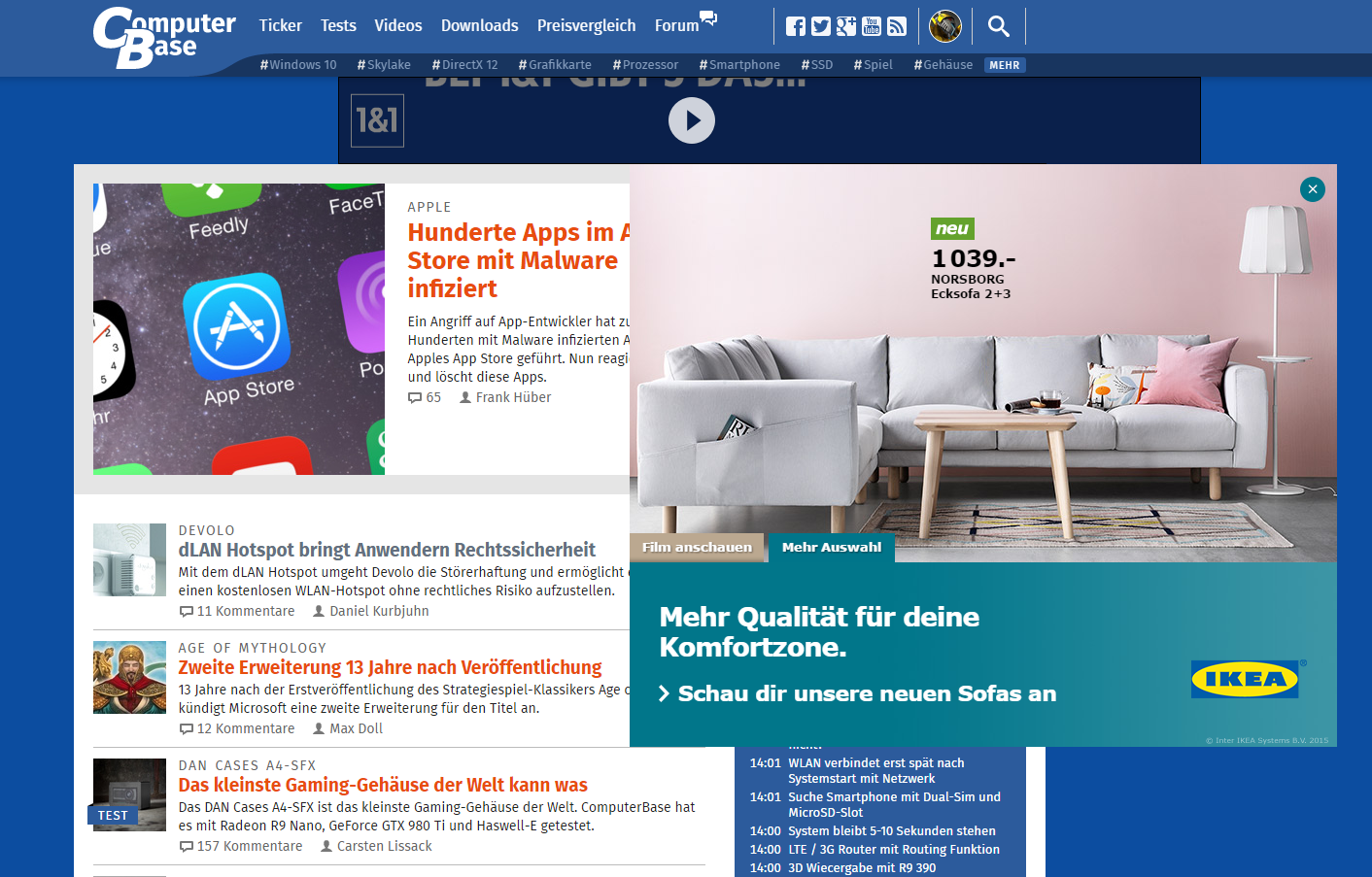This screenshot has height=877, width=1372.
Task: Select the #Prozessor tag
Action: click(645, 65)
